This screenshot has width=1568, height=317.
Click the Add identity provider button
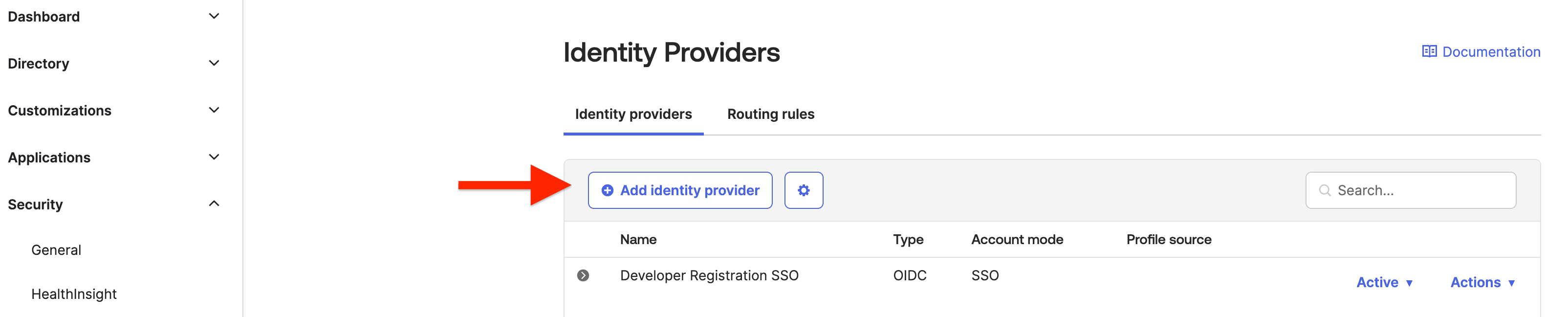(x=680, y=190)
